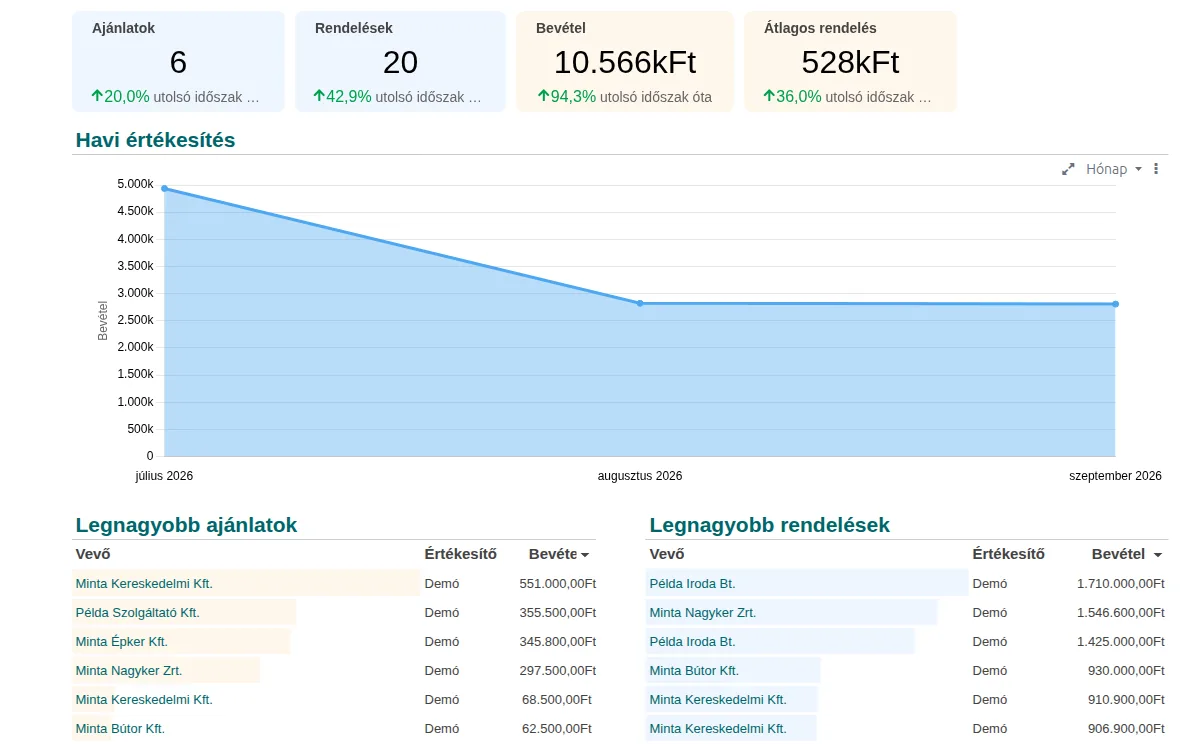
Task: Open Példa Iroda Bt. order worth 1.710.000,00Ft
Action: click(692, 584)
